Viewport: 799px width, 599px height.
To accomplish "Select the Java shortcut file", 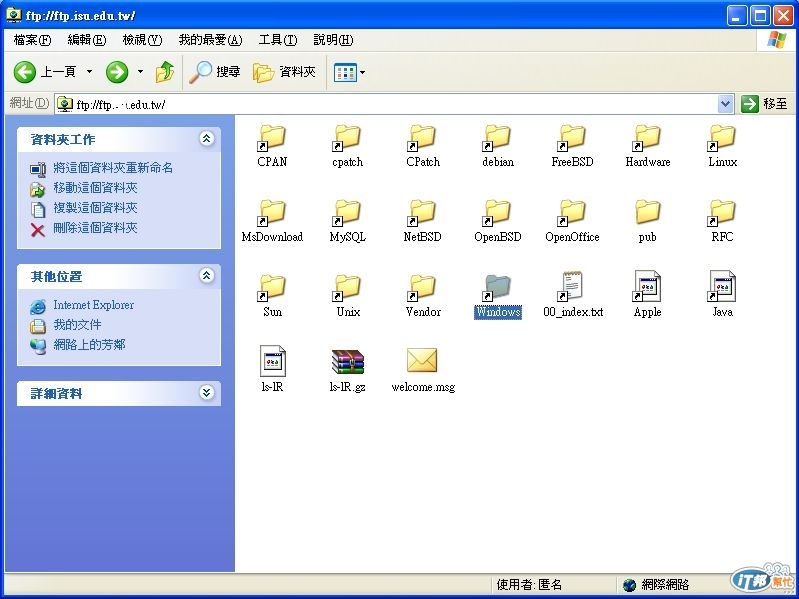I will tap(723, 296).
